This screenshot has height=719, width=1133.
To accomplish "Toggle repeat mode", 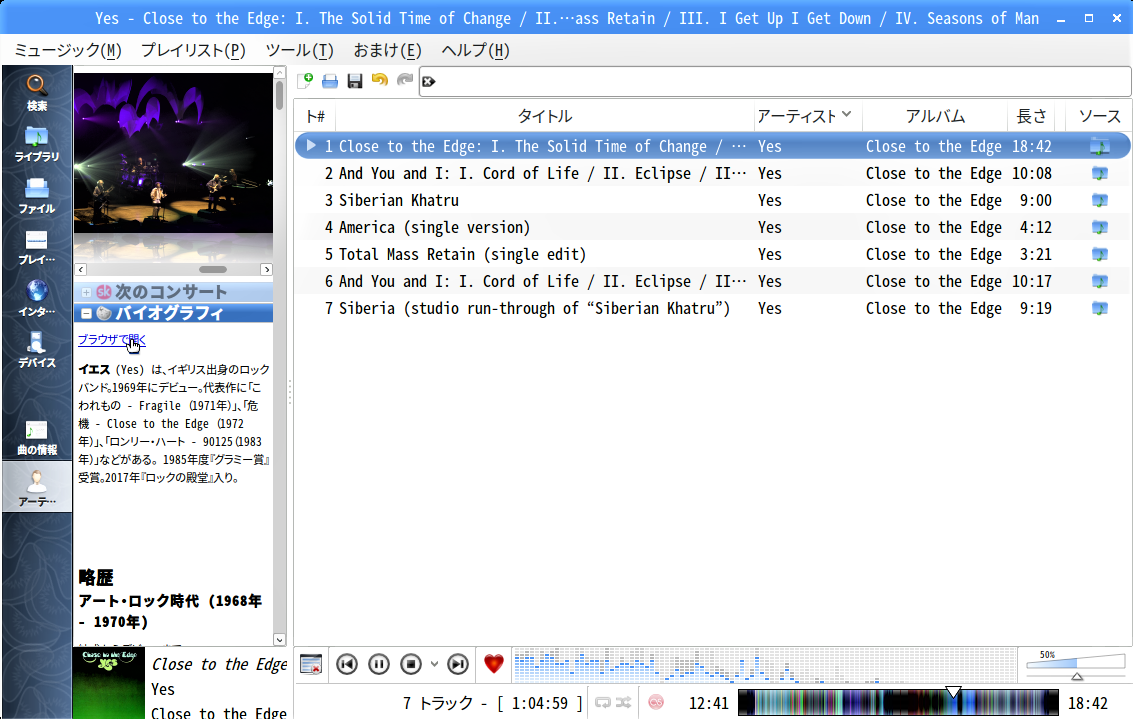I will click(603, 702).
